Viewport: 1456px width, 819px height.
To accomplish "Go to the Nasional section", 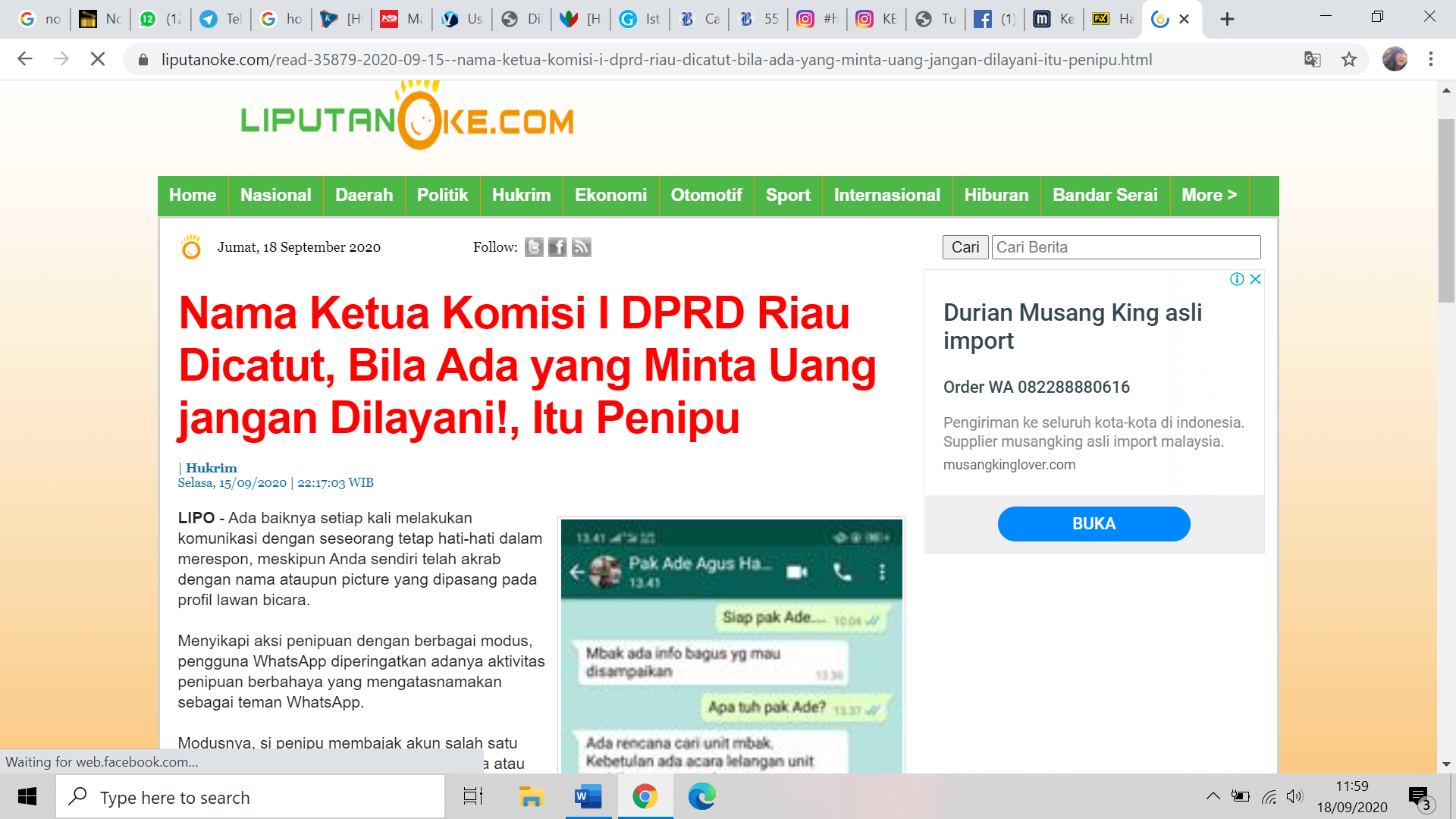I will pos(276,195).
